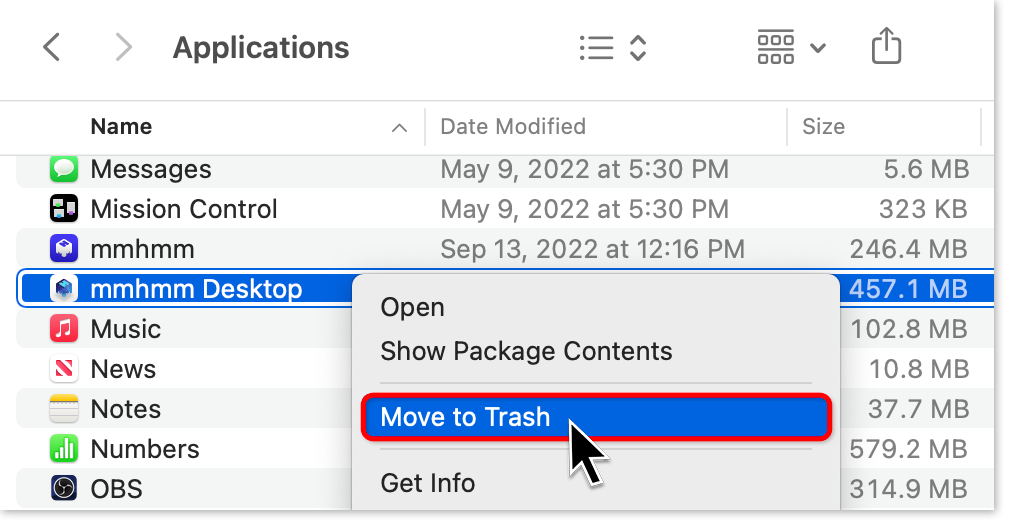Sort by Date Modified column
The image size is (1009, 525).
pyautogui.click(x=513, y=127)
